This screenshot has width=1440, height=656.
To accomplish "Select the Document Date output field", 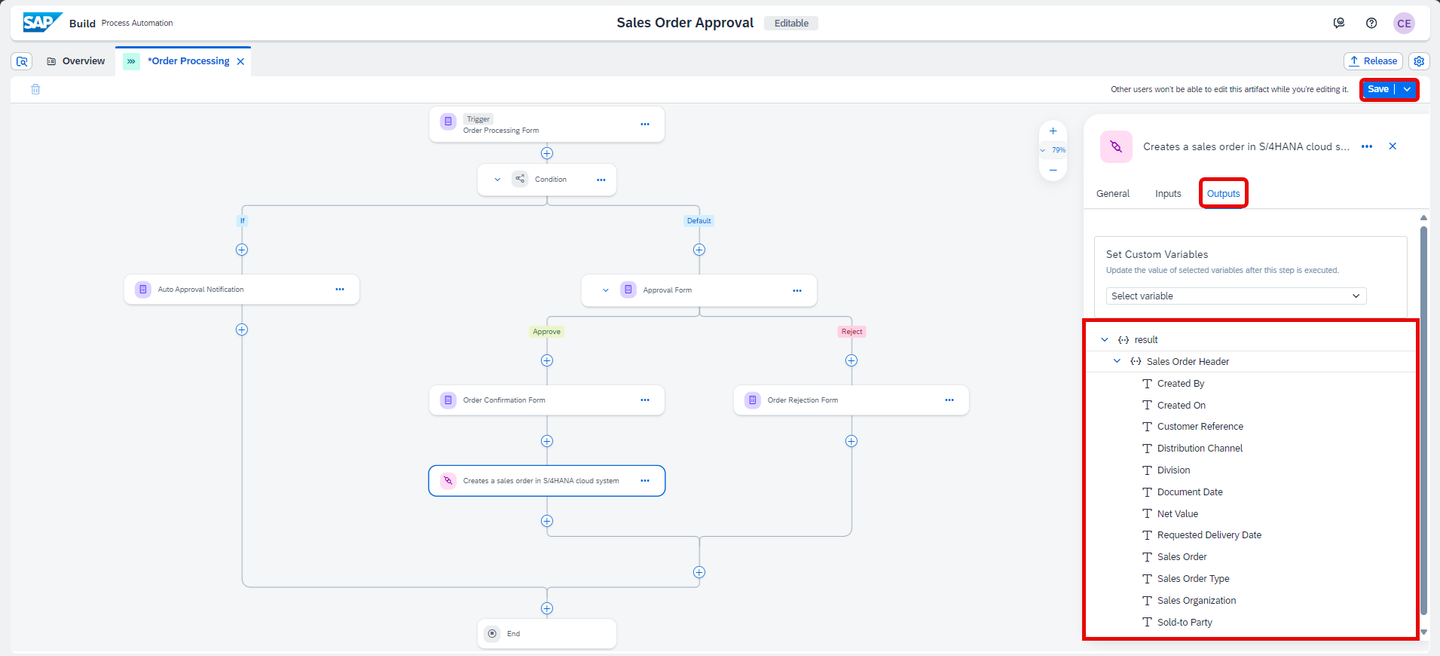I will [1190, 492].
